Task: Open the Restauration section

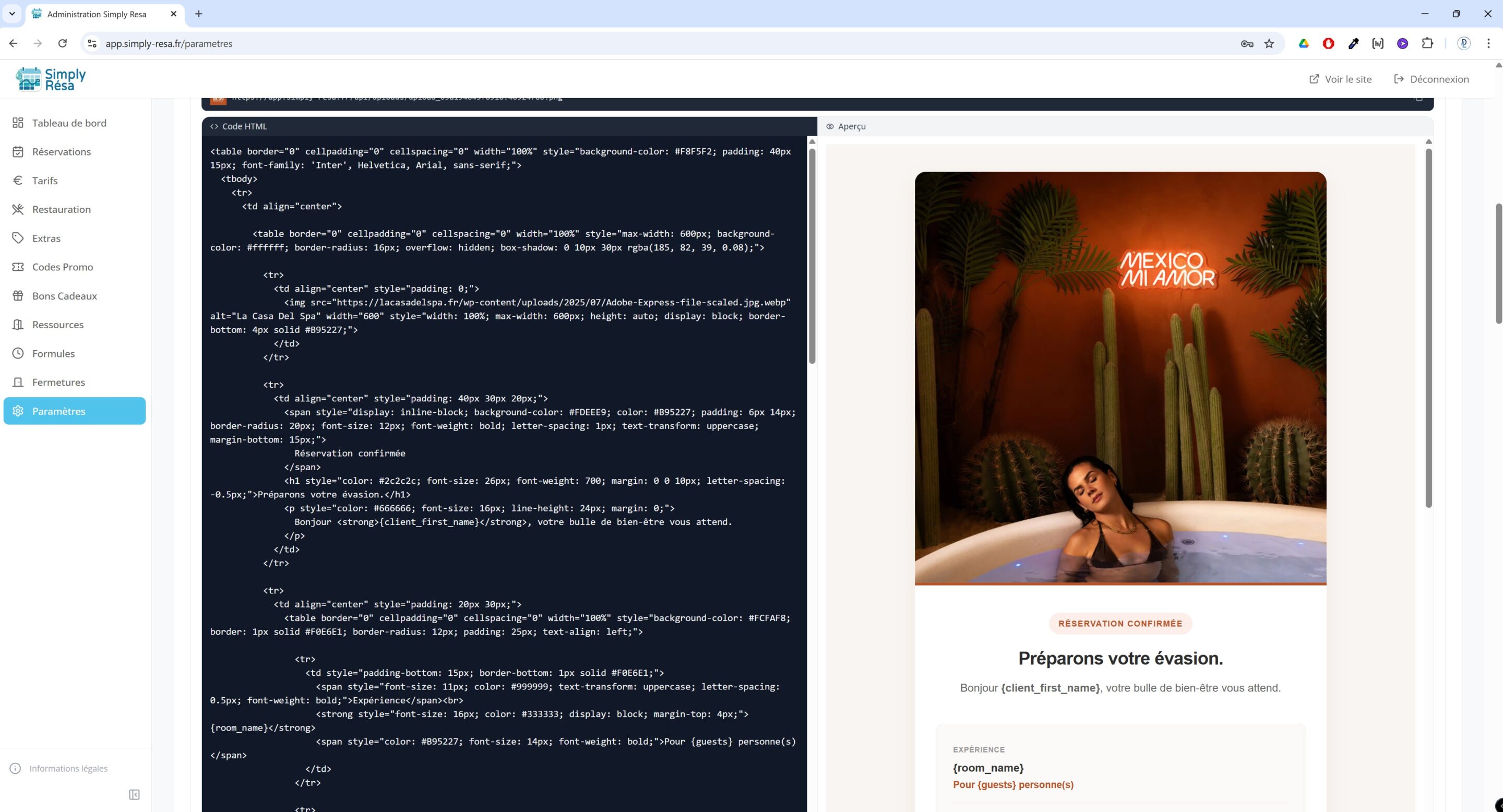Action: coord(61,209)
